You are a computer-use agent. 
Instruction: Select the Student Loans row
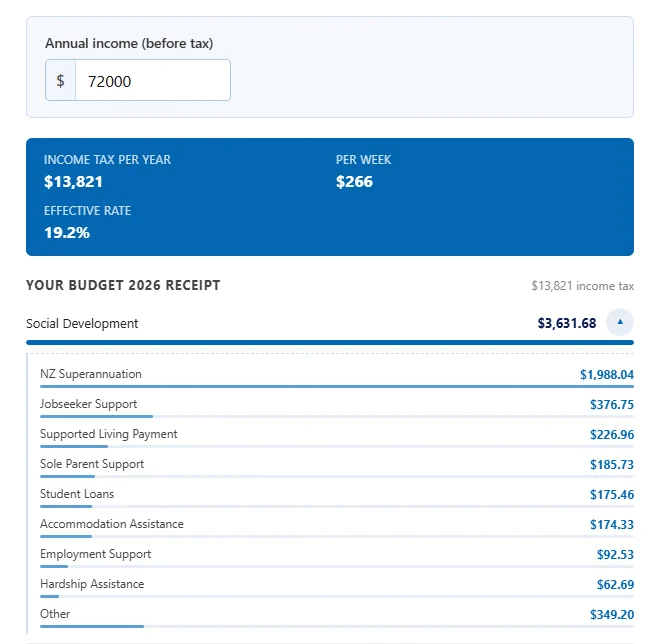[337, 495]
